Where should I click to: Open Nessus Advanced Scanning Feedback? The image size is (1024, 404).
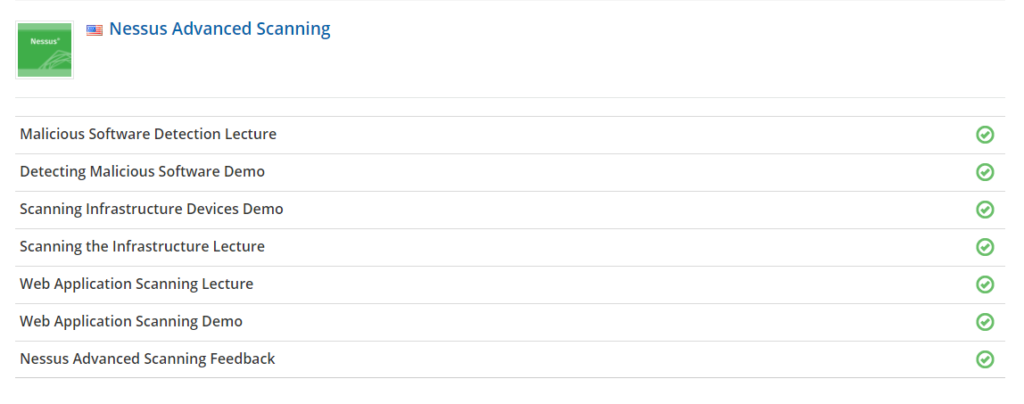tap(147, 358)
